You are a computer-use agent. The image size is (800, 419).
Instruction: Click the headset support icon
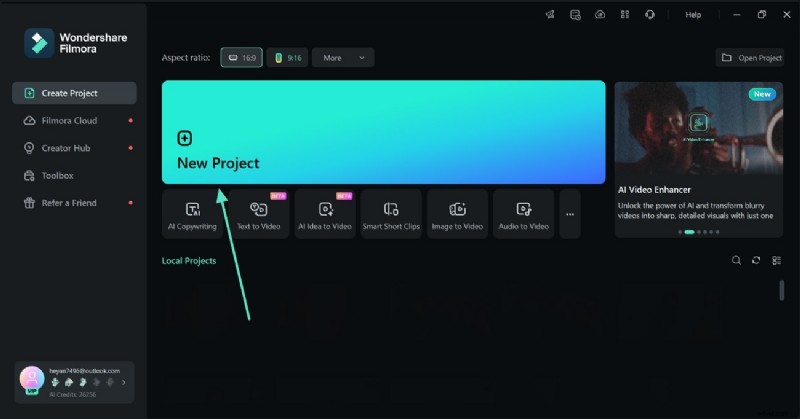(650, 15)
